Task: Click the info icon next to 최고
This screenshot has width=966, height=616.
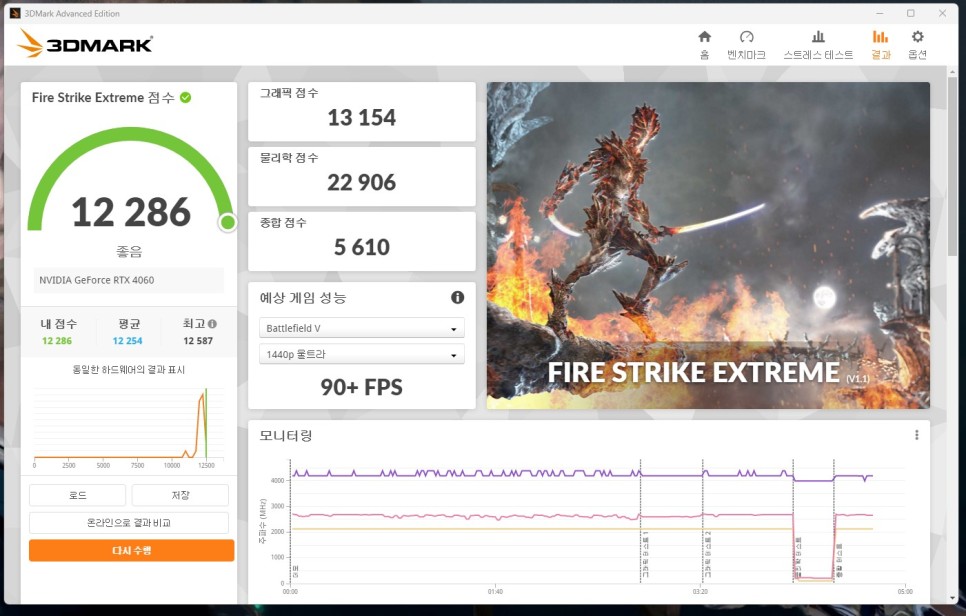Action: click(x=212, y=324)
